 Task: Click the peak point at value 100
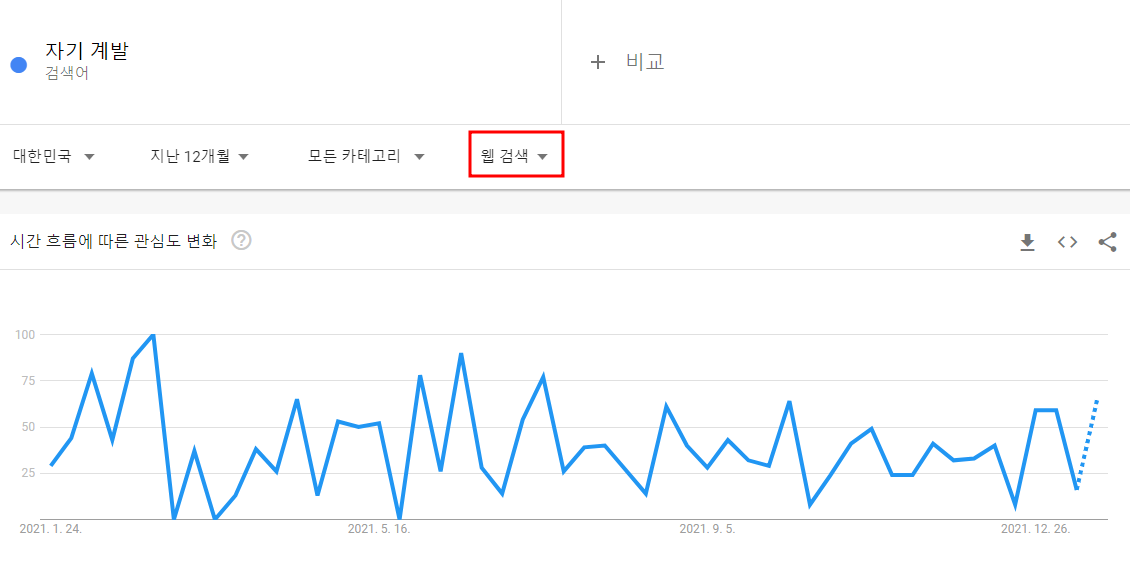coord(153,335)
